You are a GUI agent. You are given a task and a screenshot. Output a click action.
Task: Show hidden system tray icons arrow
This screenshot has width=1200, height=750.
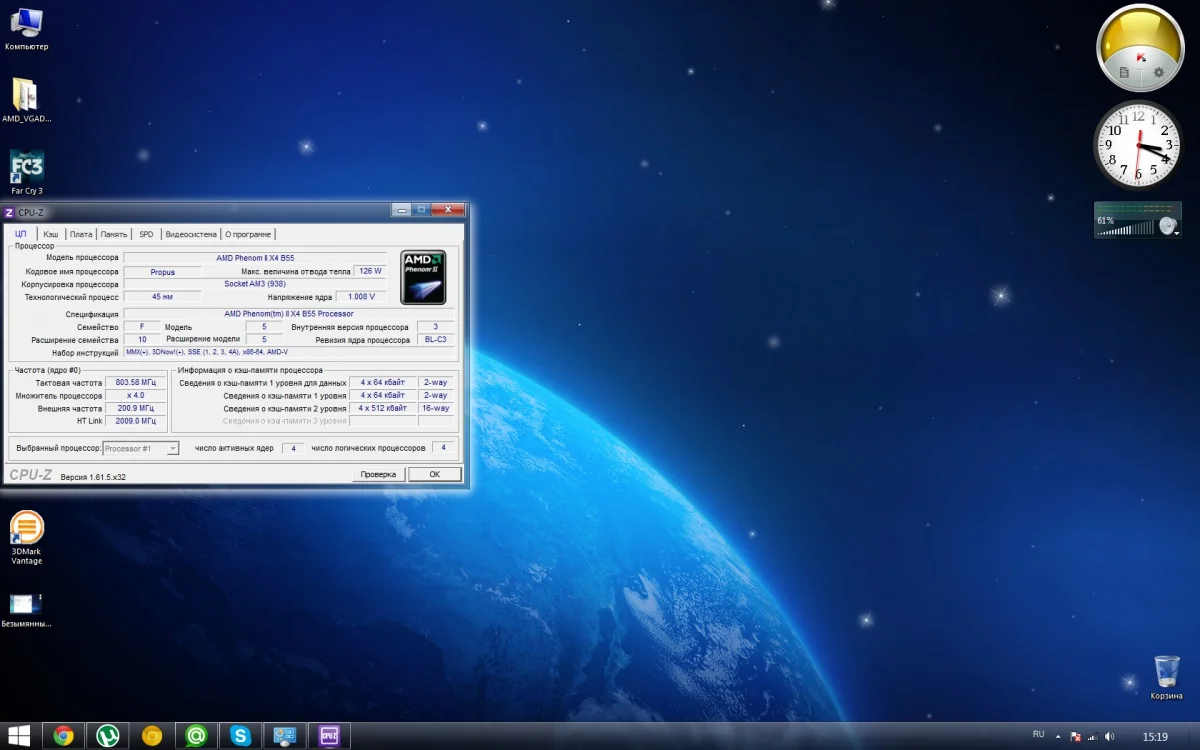tap(1060, 737)
